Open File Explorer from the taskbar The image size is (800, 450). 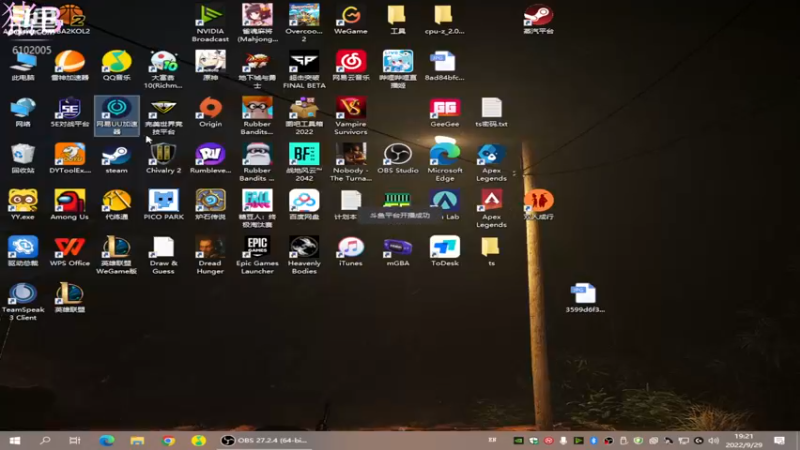pos(137,440)
